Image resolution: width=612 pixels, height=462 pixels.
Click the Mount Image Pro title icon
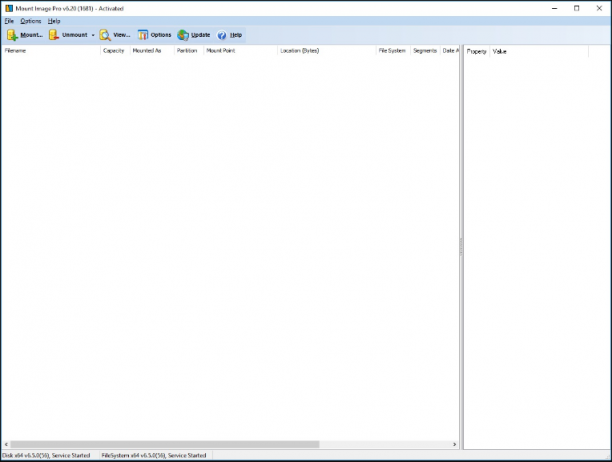pyautogui.click(x=9, y=8)
